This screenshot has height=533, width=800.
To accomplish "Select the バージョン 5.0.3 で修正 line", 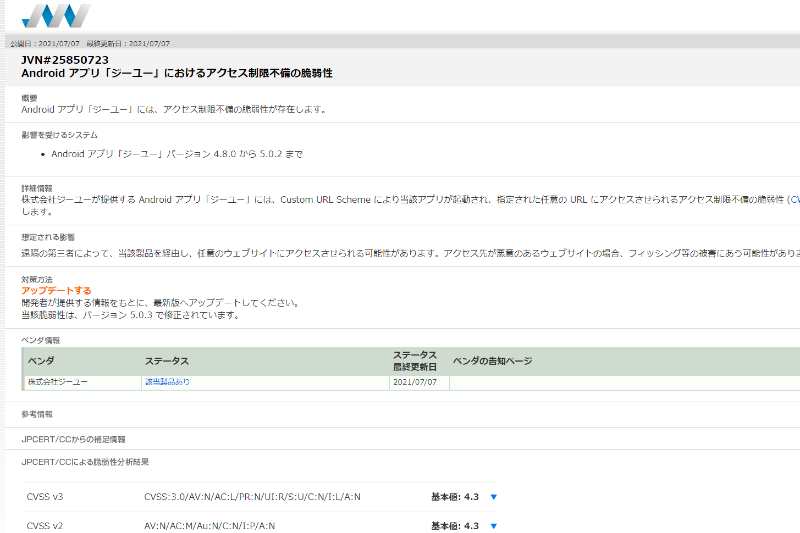I will [131, 315].
